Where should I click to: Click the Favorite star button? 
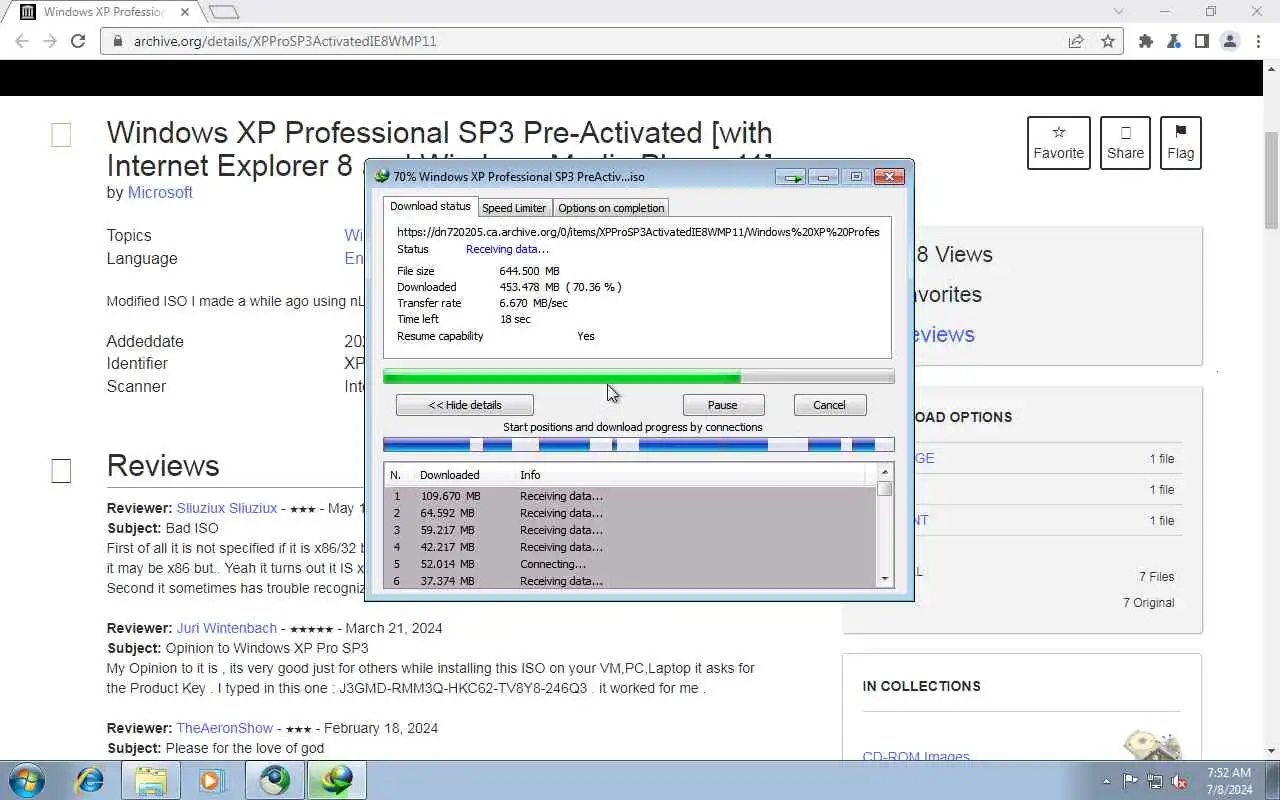point(1059,143)
